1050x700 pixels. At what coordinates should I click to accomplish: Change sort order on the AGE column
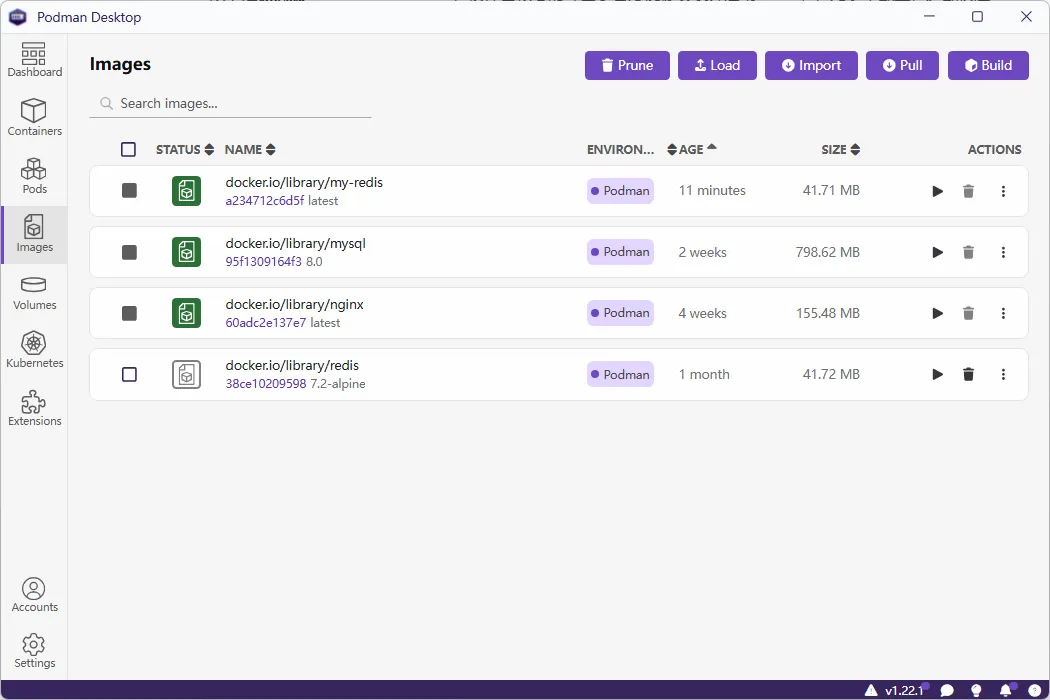(x=672, y=149)
